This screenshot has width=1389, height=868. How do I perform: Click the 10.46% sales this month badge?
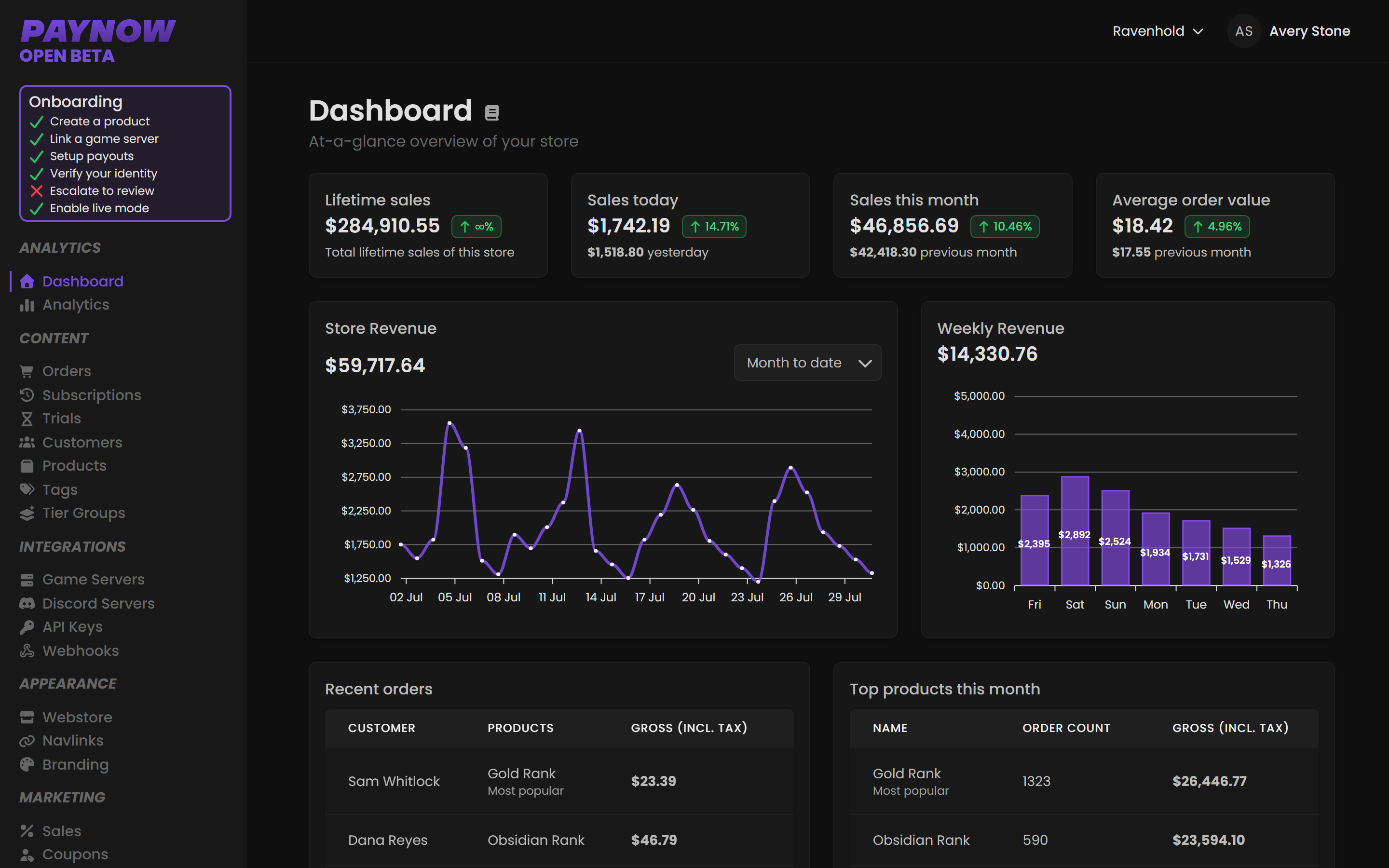1005,227
